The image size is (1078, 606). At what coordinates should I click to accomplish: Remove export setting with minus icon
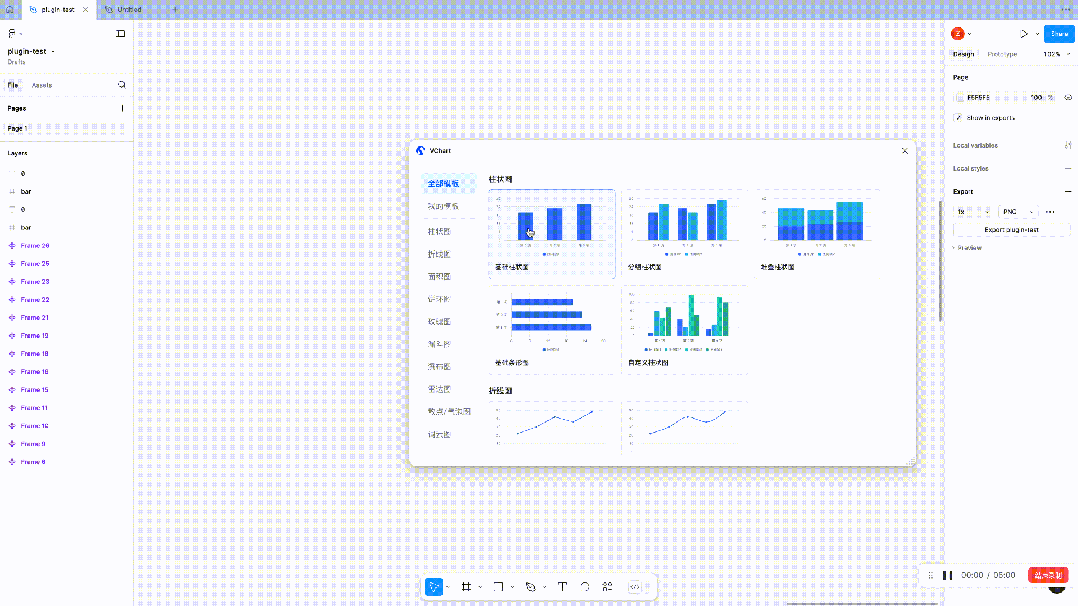(1068, 191)
